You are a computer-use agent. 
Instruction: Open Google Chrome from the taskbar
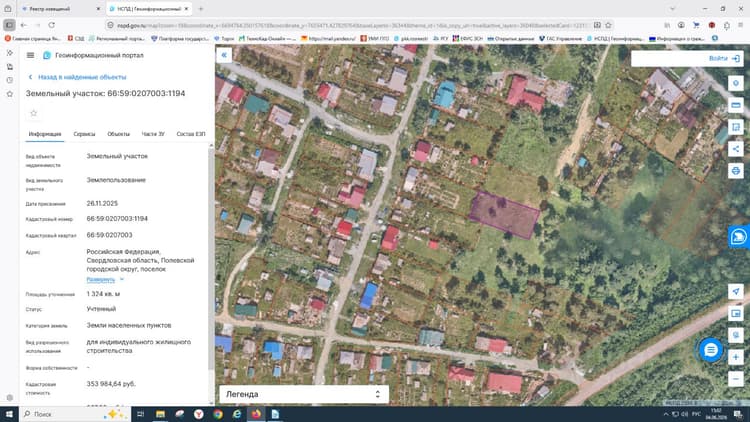coord(218,414)
